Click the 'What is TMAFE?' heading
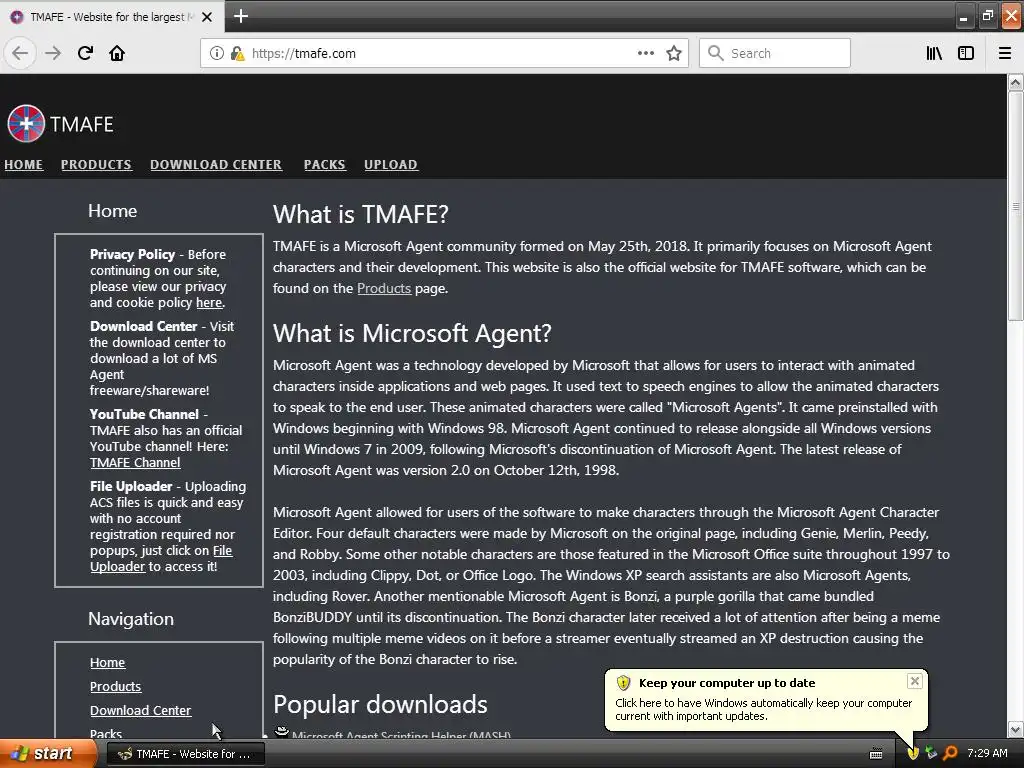 click(360, 214)
